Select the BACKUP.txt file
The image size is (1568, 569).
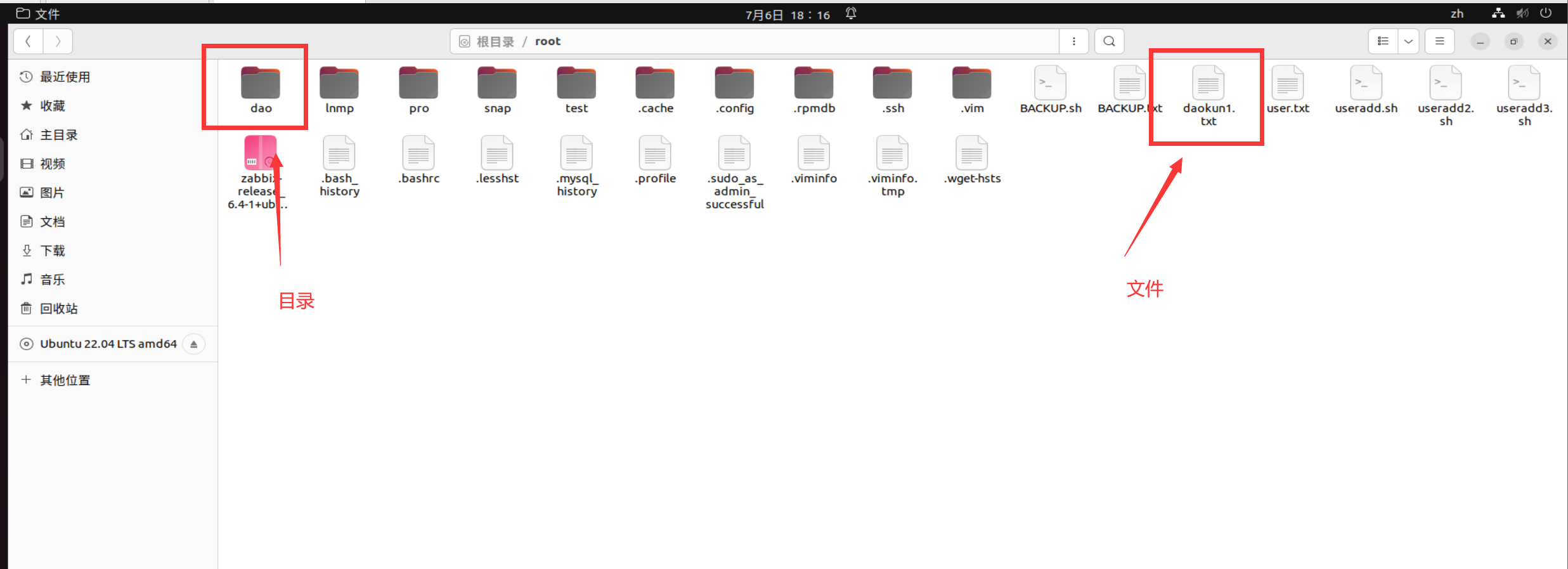tap(1129, 90)
